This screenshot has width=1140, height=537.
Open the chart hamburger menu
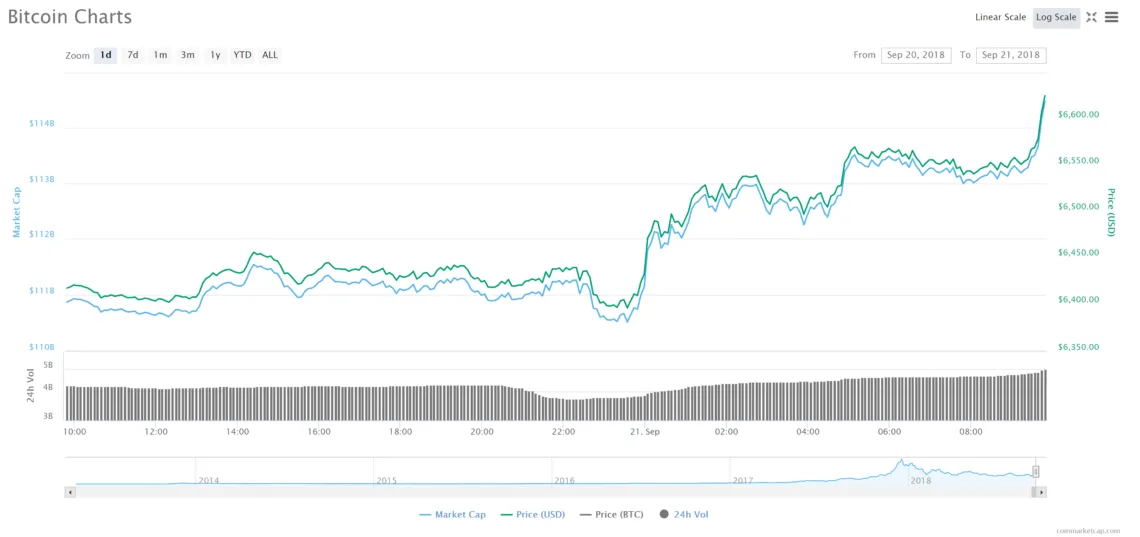pos(1111,17)
